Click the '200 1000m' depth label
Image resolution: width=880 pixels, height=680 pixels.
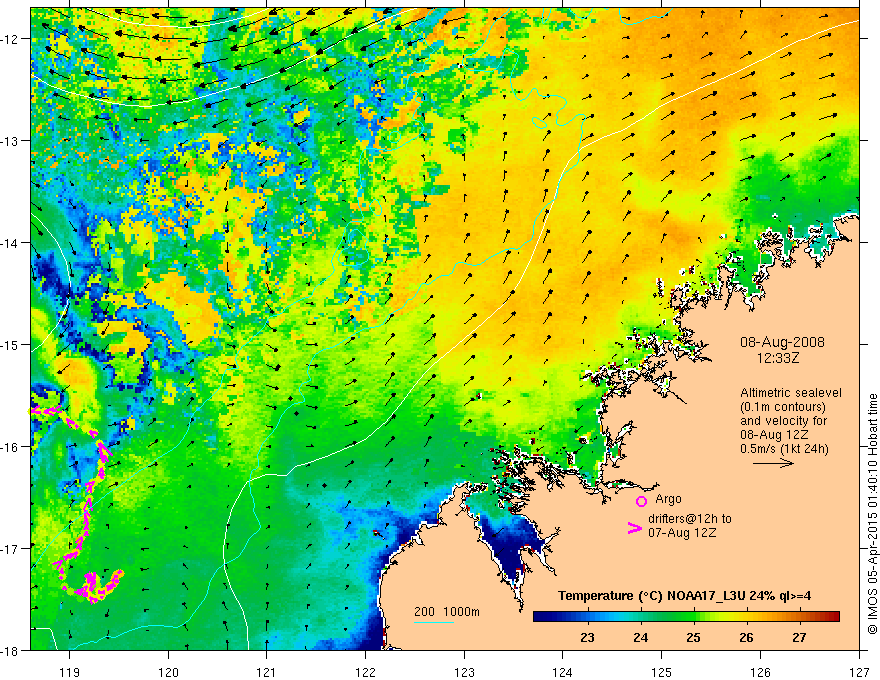click(x=447, y=612)
